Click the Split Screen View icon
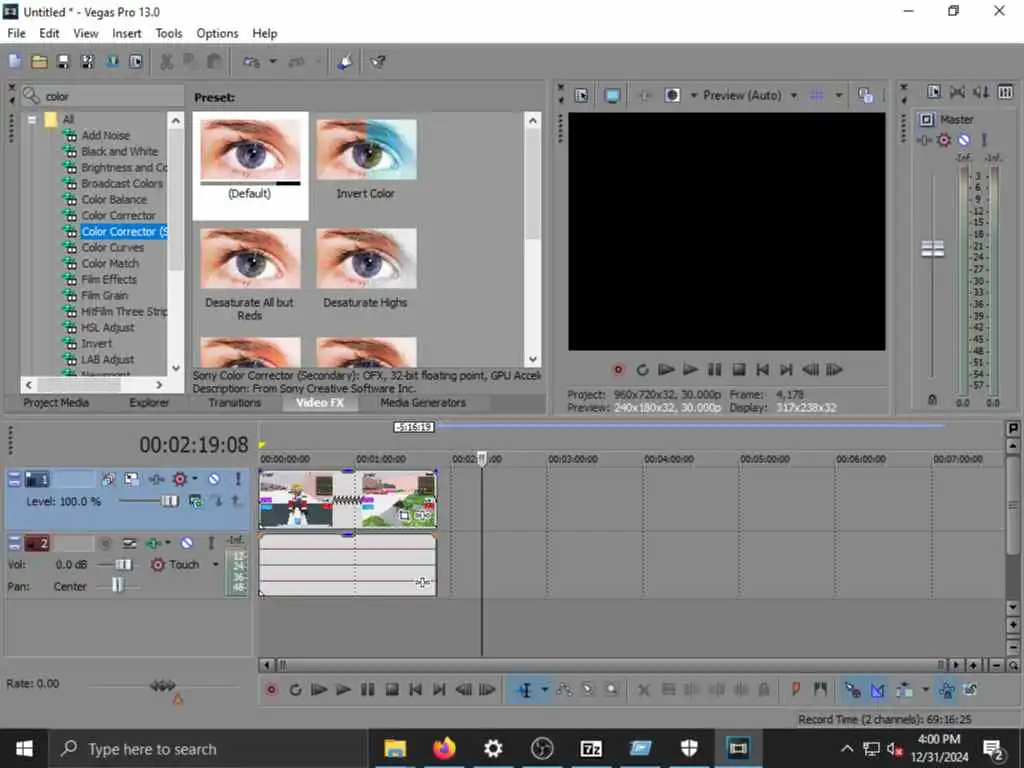1024x768 pixels. point(672,95)
